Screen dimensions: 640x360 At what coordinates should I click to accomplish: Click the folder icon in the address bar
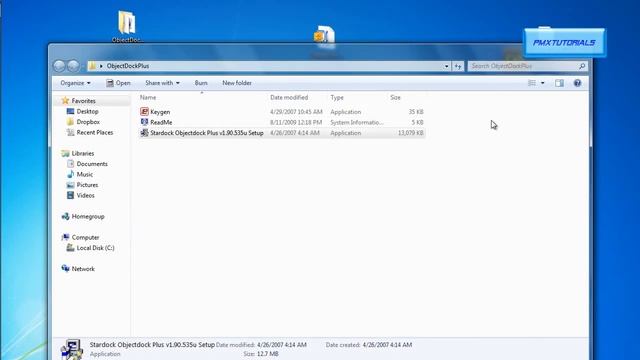[93, 66]
